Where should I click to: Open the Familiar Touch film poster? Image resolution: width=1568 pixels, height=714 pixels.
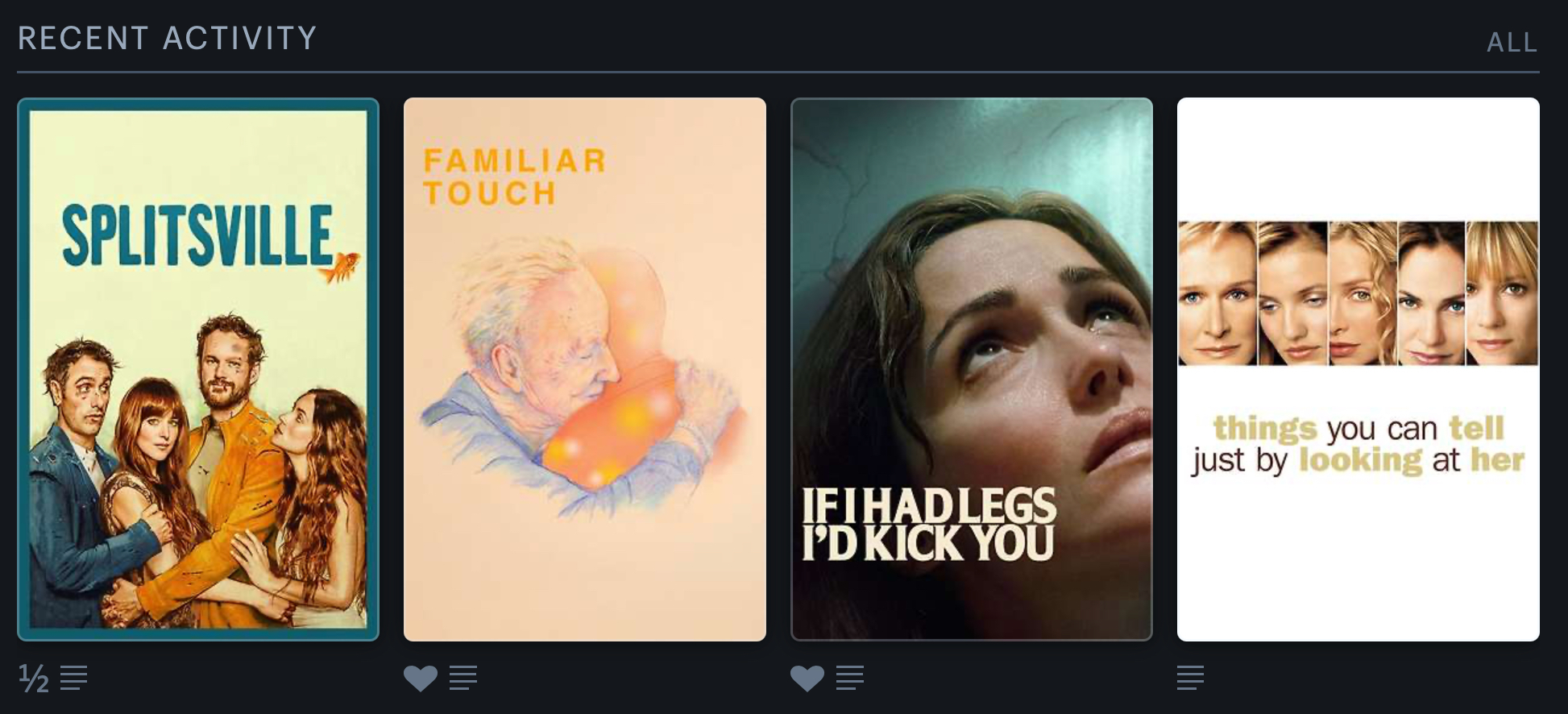[585, 369]
